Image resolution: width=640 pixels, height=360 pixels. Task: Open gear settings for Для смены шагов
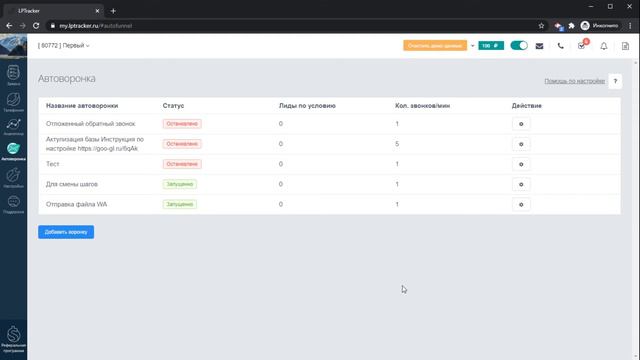click(x=521, y=184)
